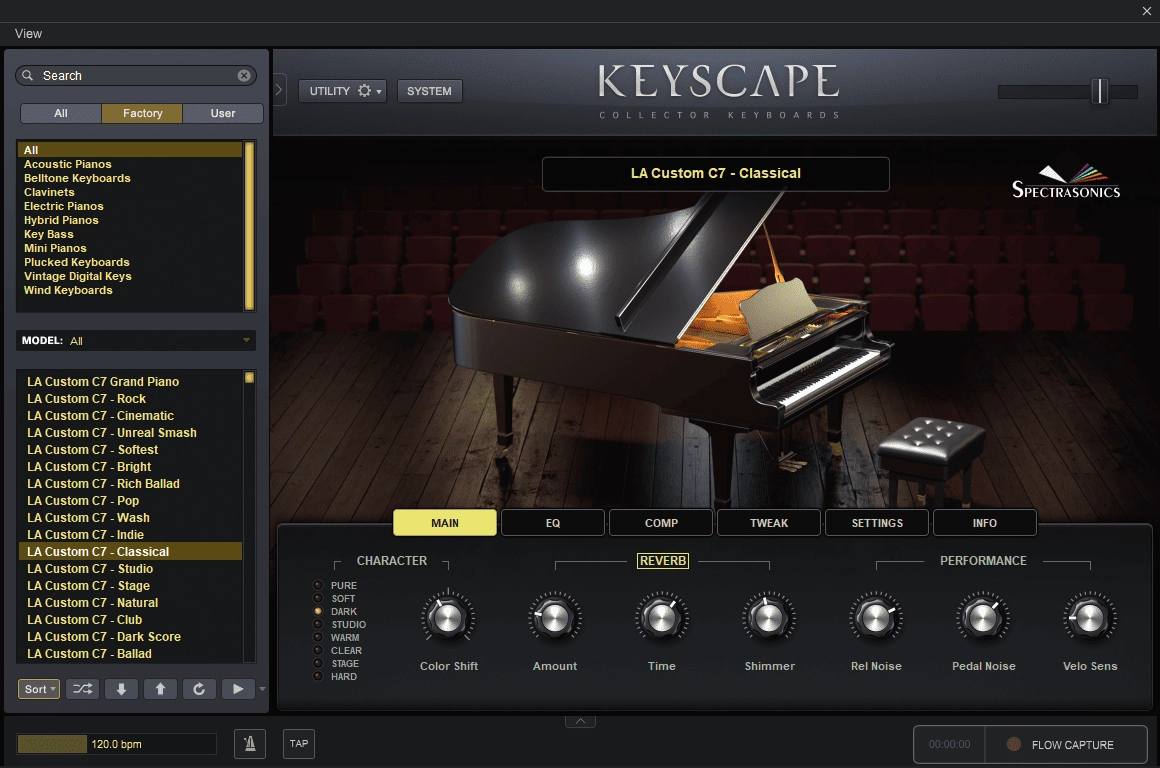1160x768 pixels.
Task: Click the patch list scrollbar handle
Action: 249,377
